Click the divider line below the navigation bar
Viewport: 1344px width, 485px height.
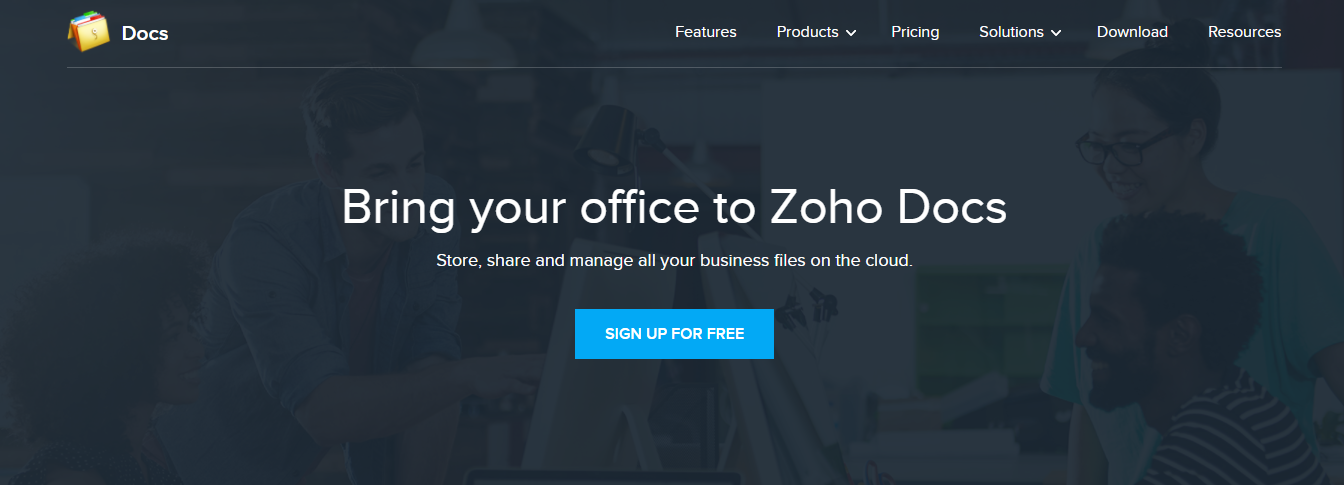click(x=674, y=68)
